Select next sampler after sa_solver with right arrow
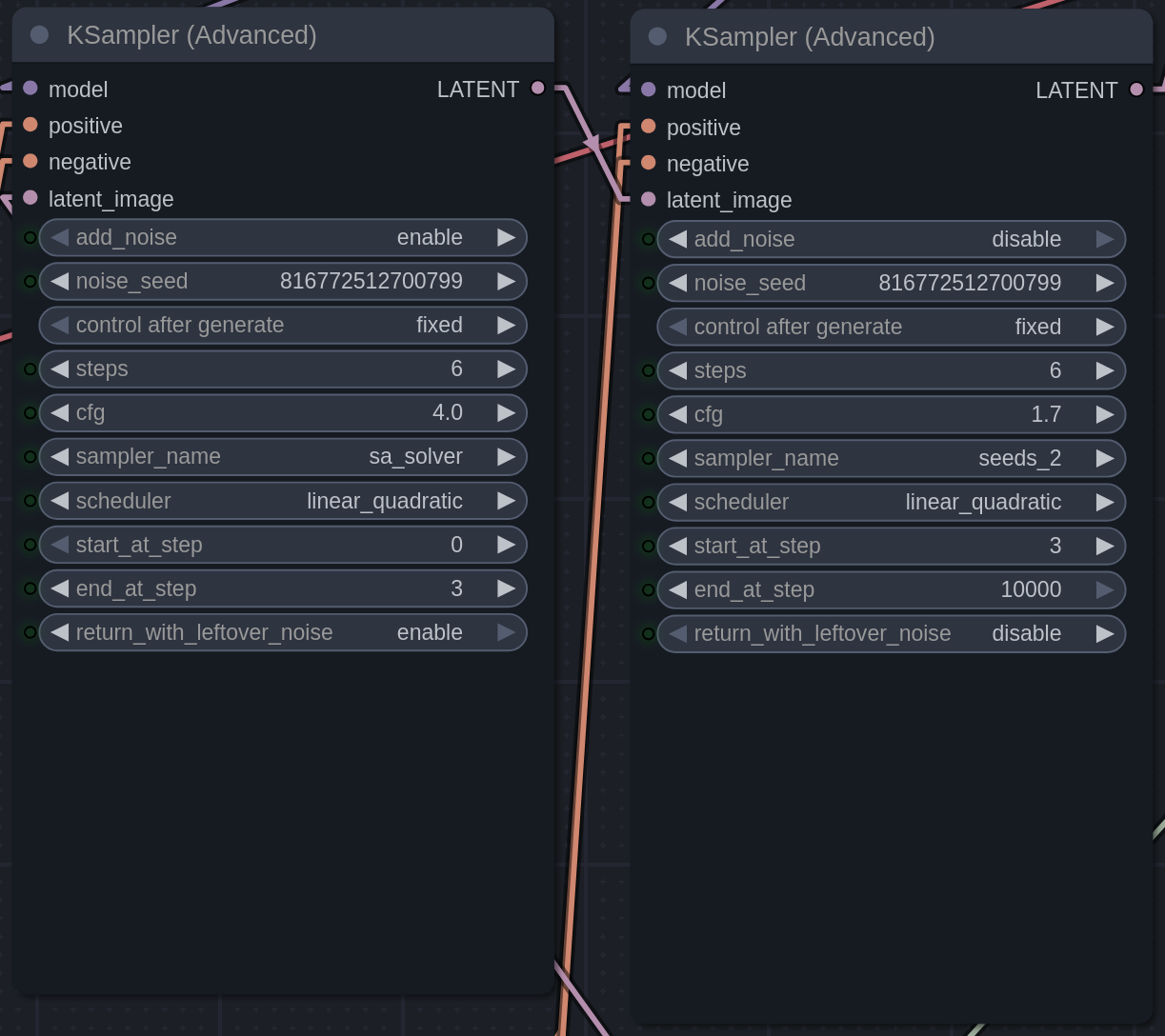Viewport: 1165px width, 1036px height. (507, 457)
